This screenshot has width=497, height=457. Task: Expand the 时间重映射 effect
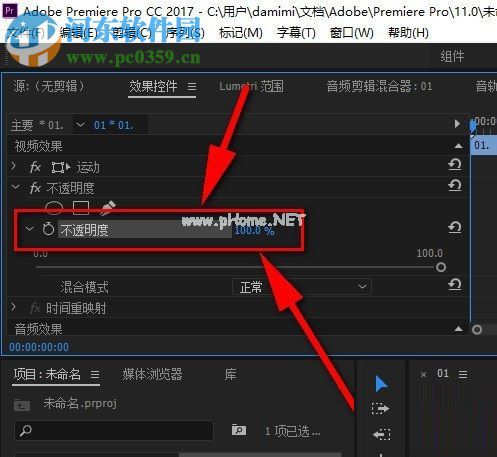pos(13,307)
